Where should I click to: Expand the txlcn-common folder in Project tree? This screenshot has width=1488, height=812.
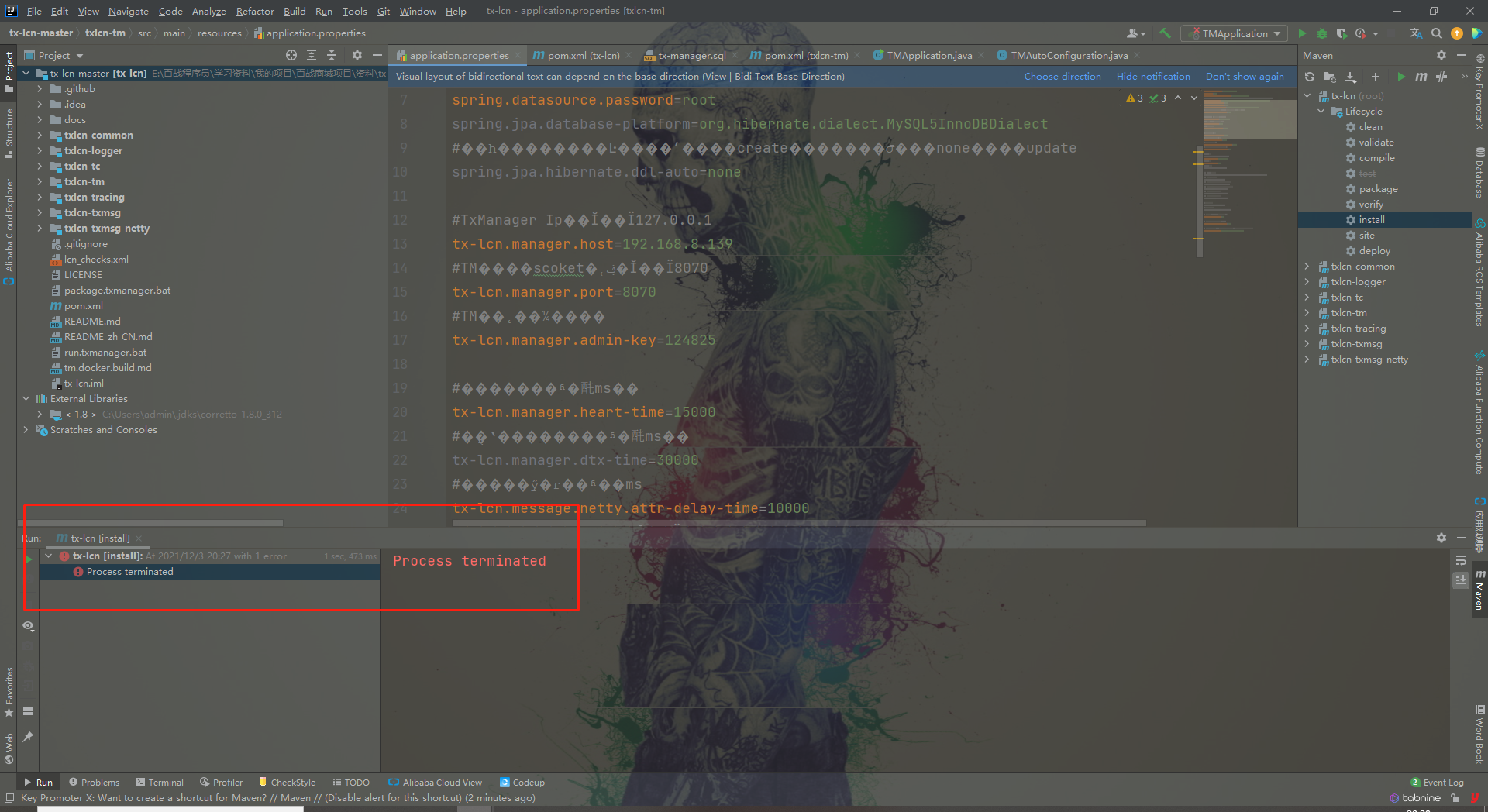(x=40, y=135)
